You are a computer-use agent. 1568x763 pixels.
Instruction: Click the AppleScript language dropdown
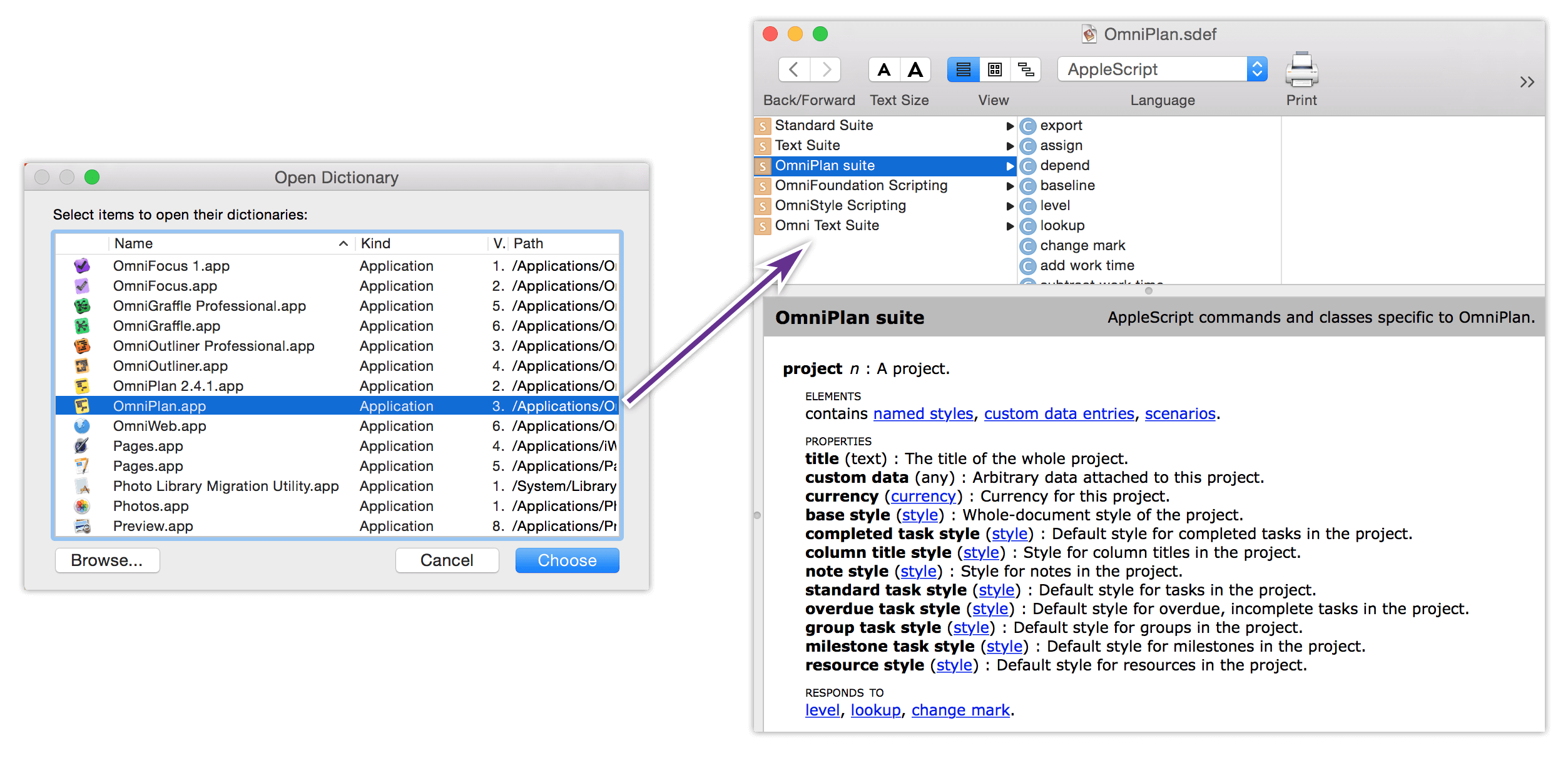[1155, 70]
